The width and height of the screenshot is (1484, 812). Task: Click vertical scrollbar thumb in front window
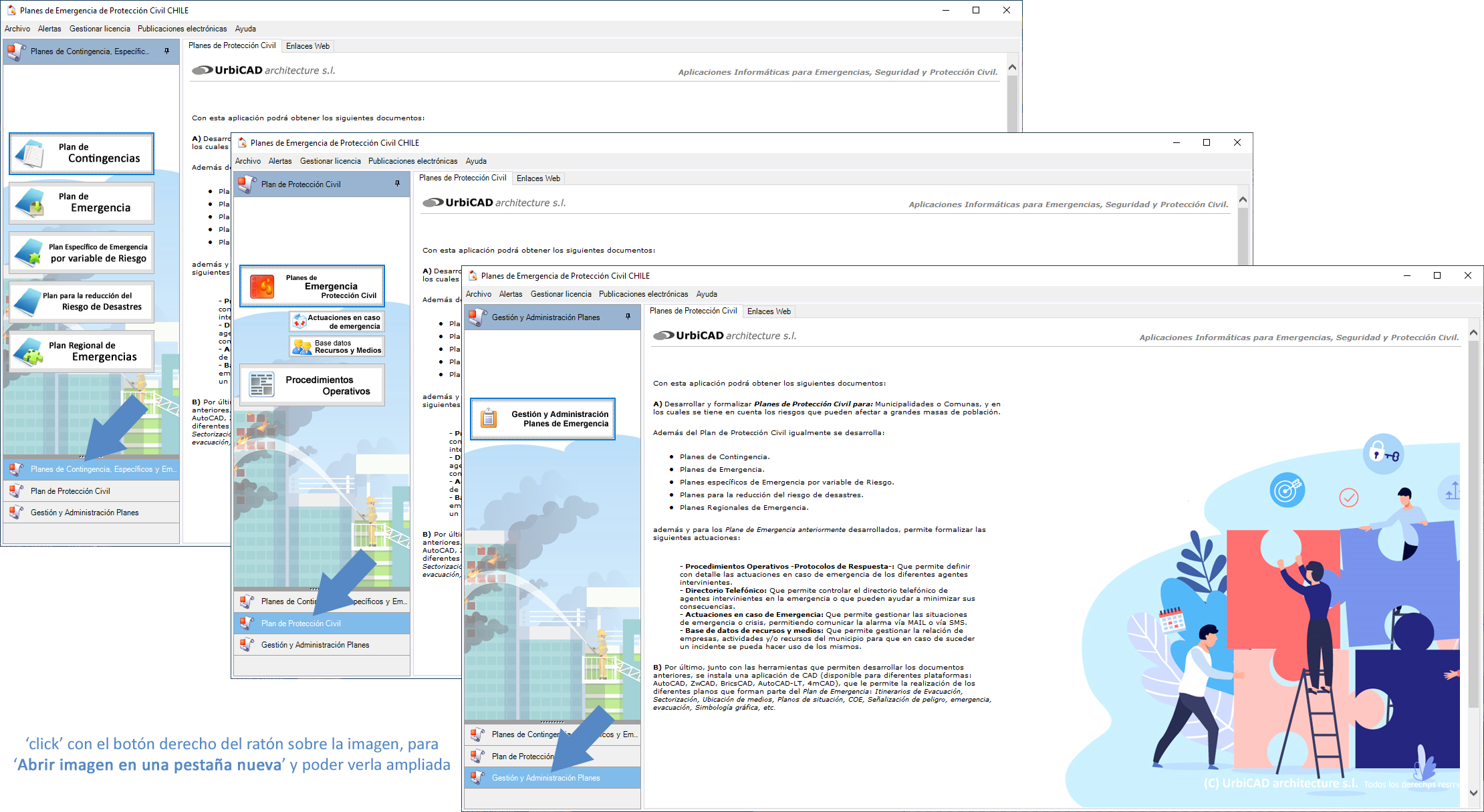pos(1473,525)
